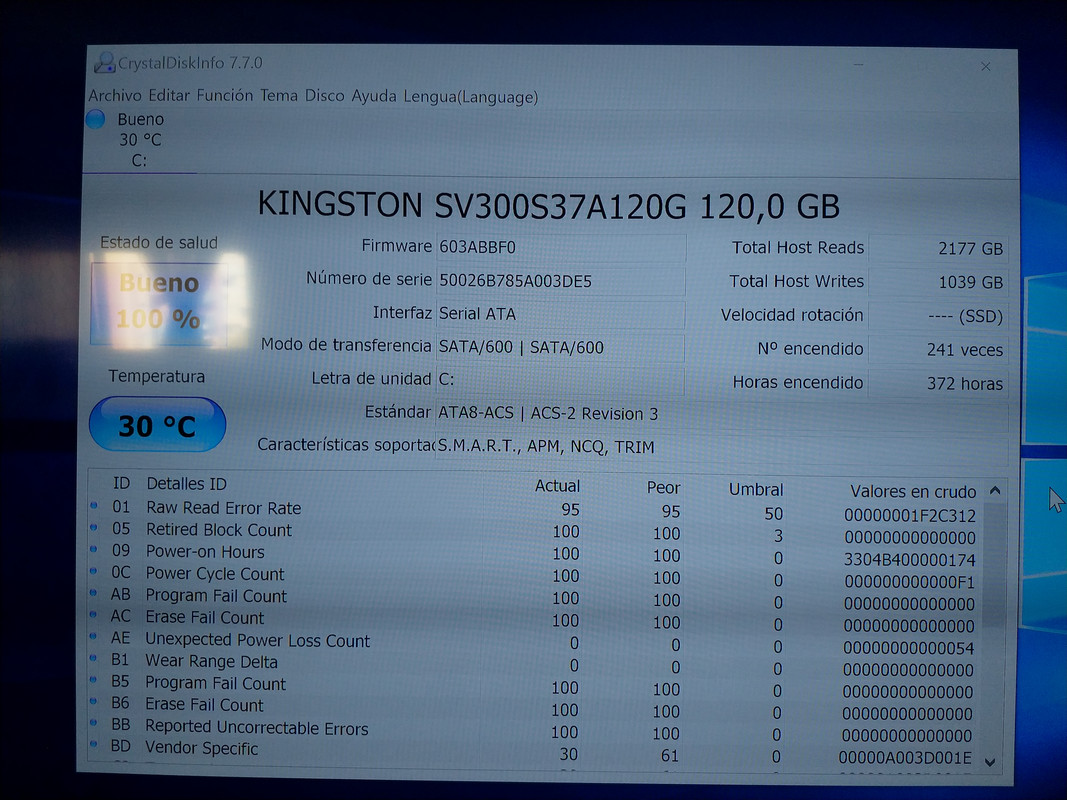
Task: Open the Función menu
Action: click(x=225, y=95)
